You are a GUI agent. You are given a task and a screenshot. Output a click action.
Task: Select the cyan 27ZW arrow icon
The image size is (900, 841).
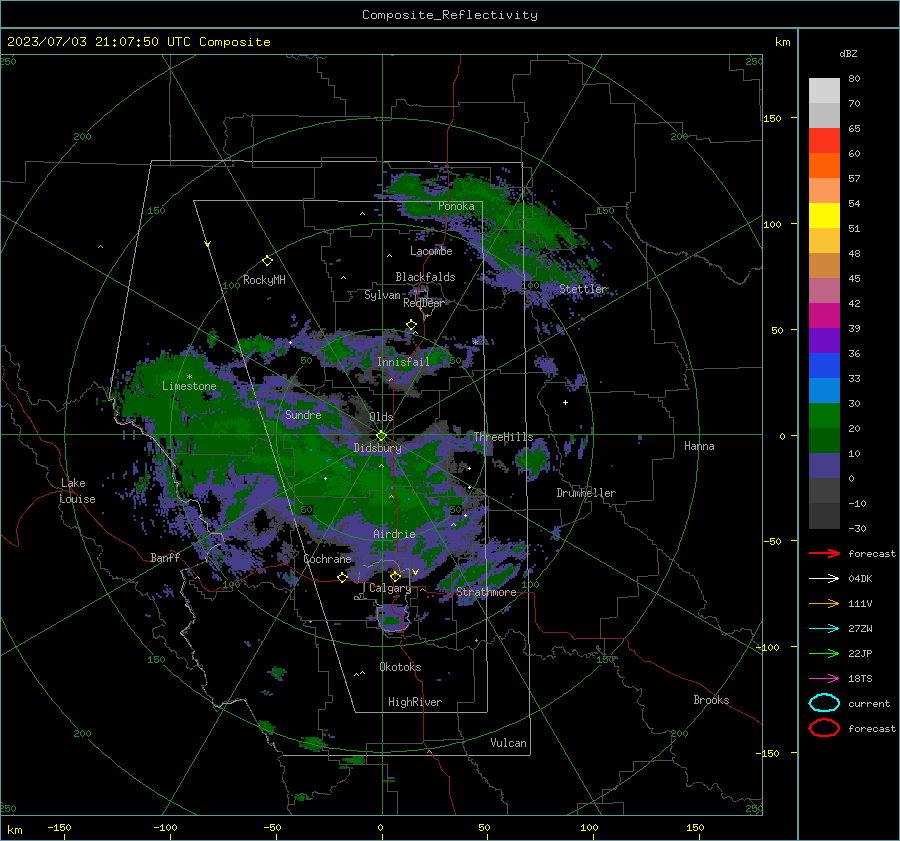(x=824, y=629)
